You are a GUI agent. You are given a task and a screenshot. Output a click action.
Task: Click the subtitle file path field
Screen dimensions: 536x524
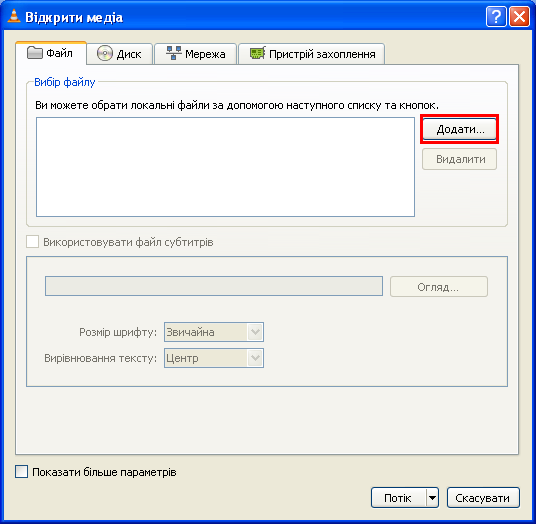click(214, 286)
